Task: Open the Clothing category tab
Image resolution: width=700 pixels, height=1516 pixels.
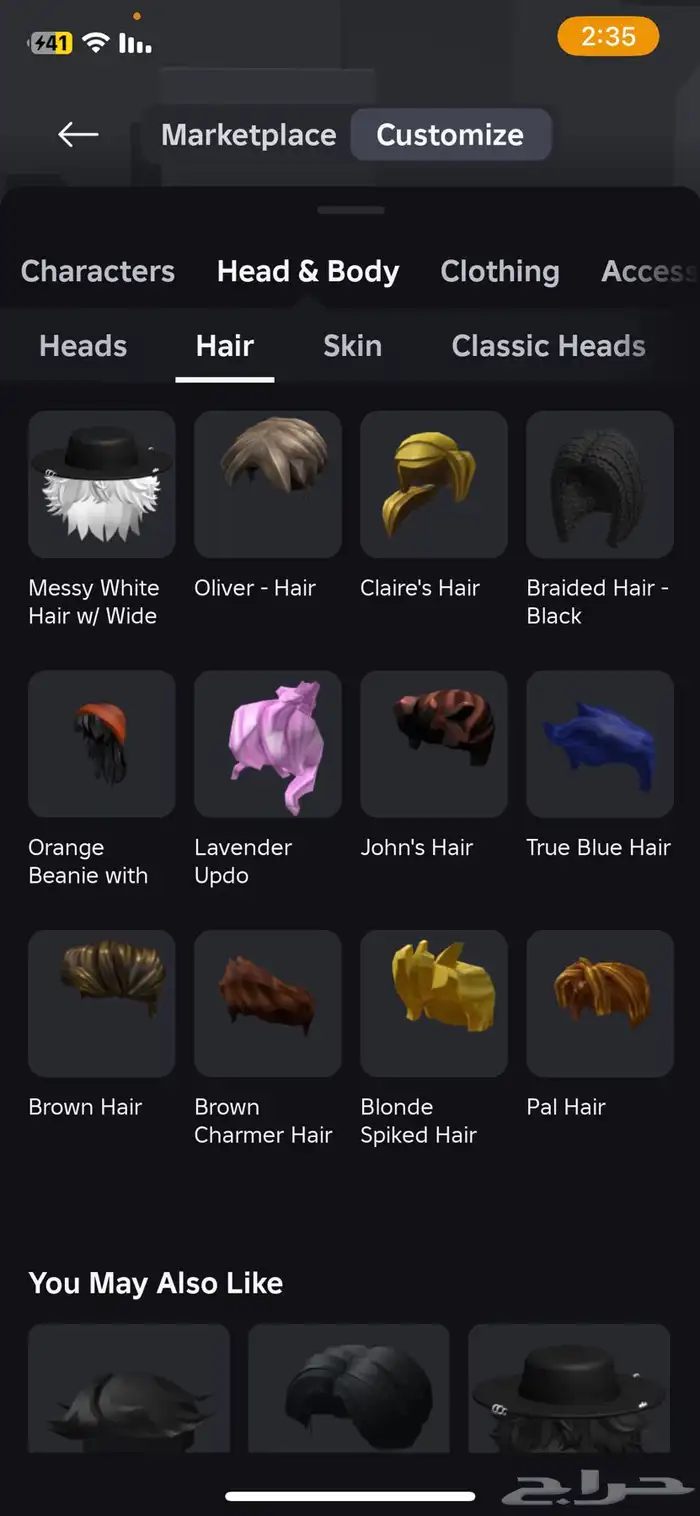Action: coord(500,271)
